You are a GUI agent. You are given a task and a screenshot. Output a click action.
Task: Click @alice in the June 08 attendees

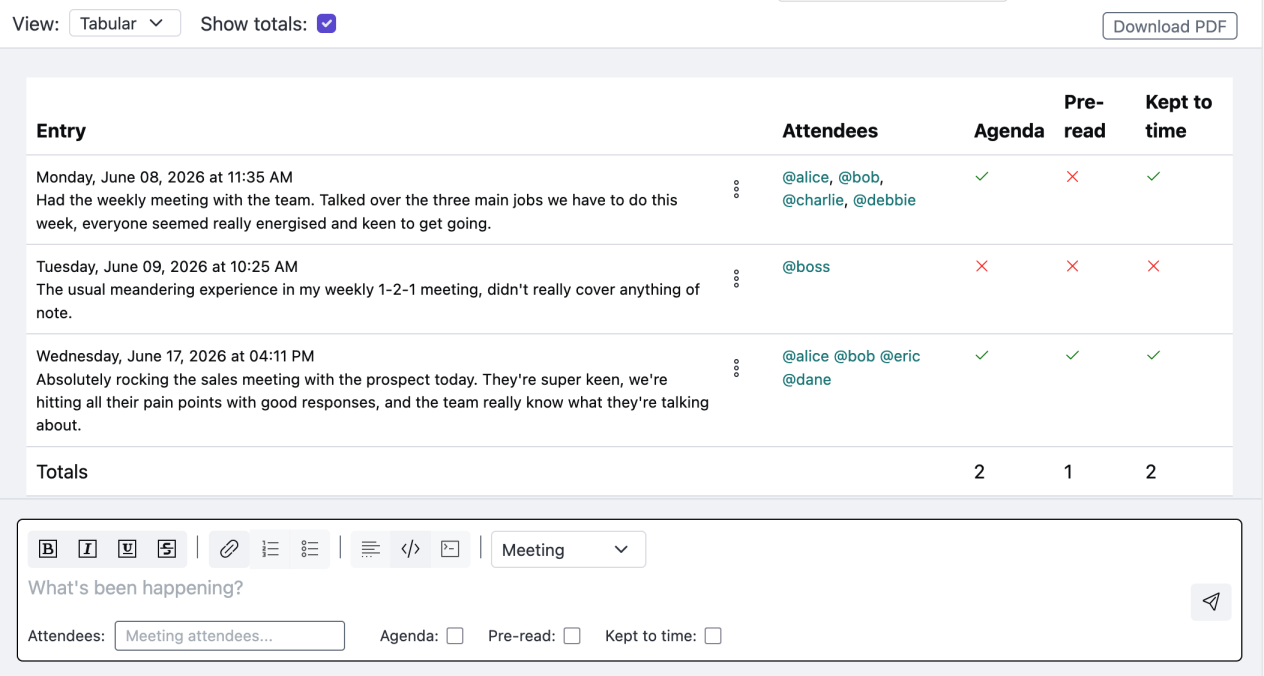805,177
